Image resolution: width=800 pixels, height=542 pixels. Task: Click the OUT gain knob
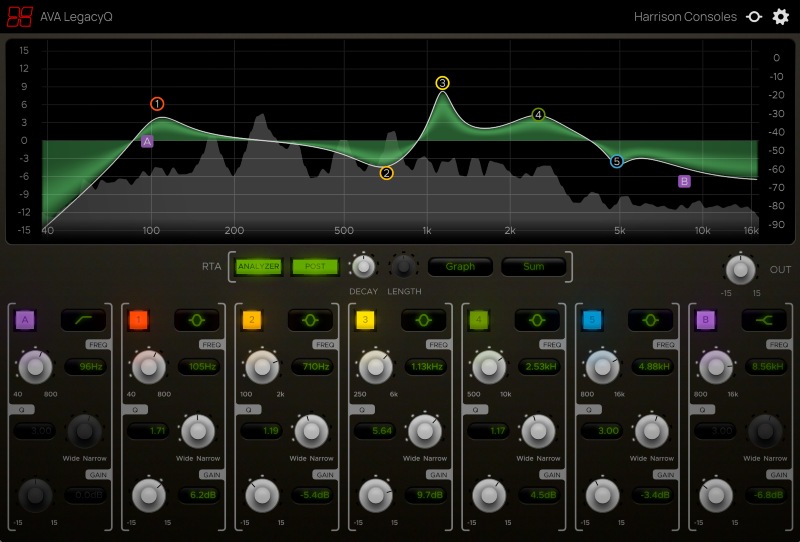click(x=739, y=269)
